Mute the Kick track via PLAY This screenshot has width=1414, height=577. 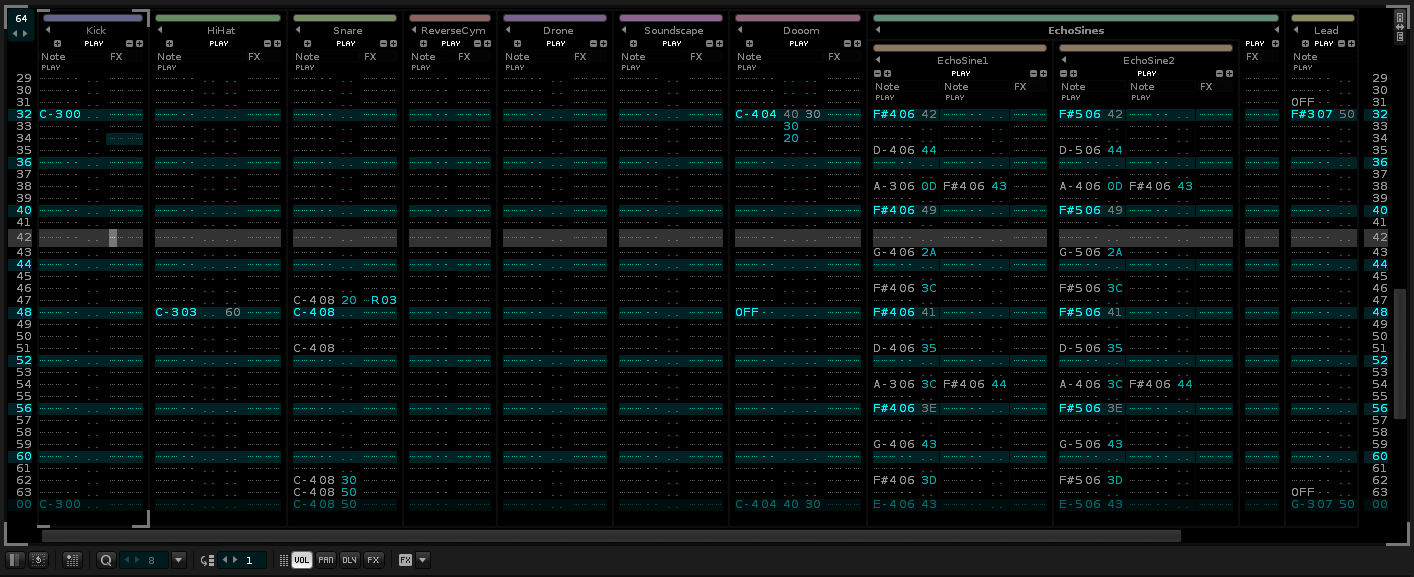coord(94,44)
